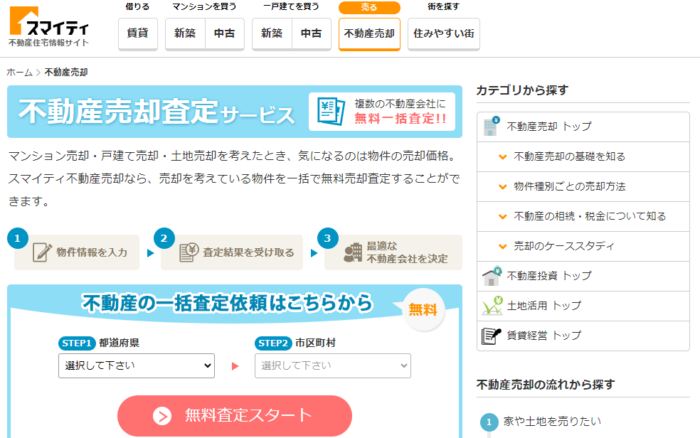Select 新築 under 一戸建てを買う
The image size is (700, 438).
point(272,33)
